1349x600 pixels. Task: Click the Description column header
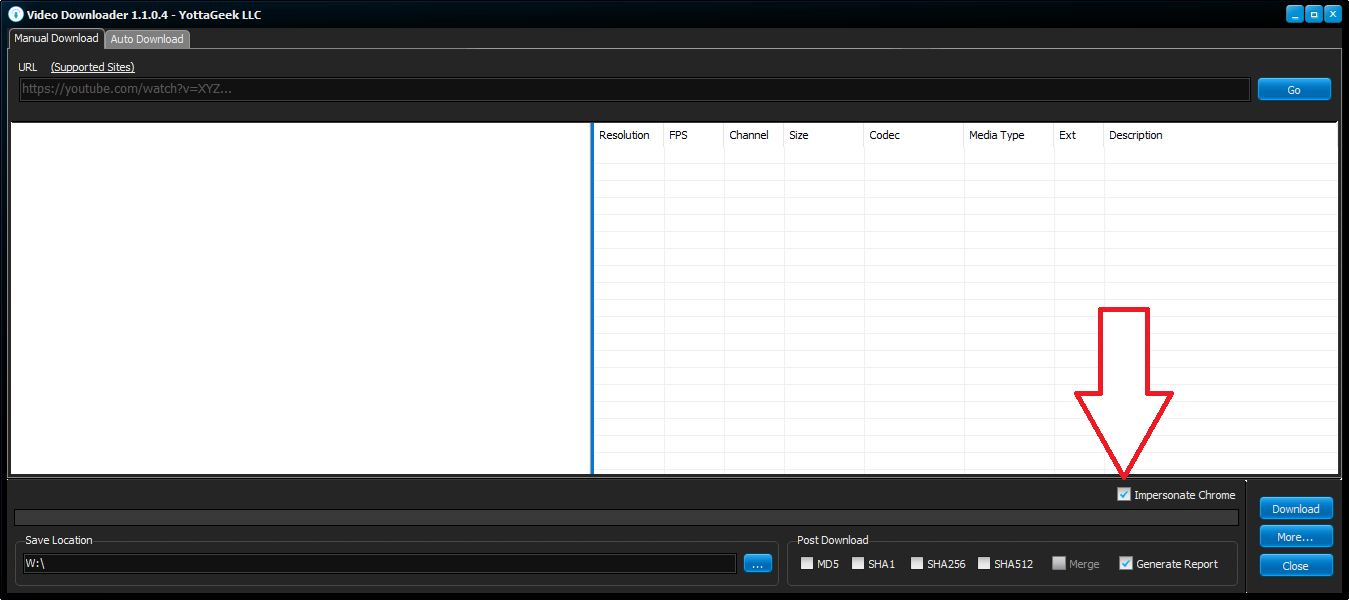pos(1220,135)
